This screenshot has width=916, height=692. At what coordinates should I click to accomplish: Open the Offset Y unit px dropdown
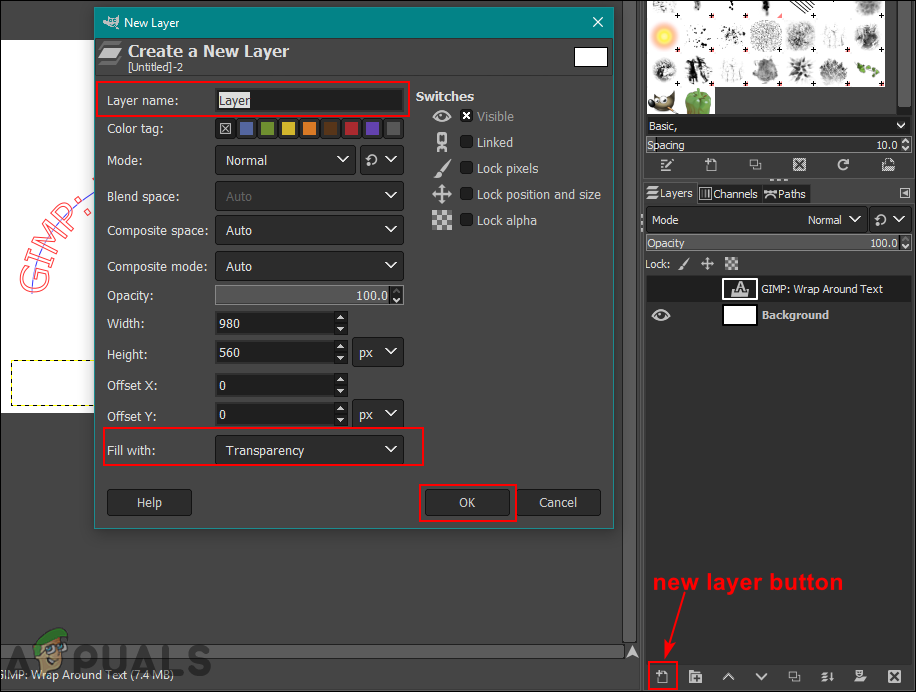point(377,415)
